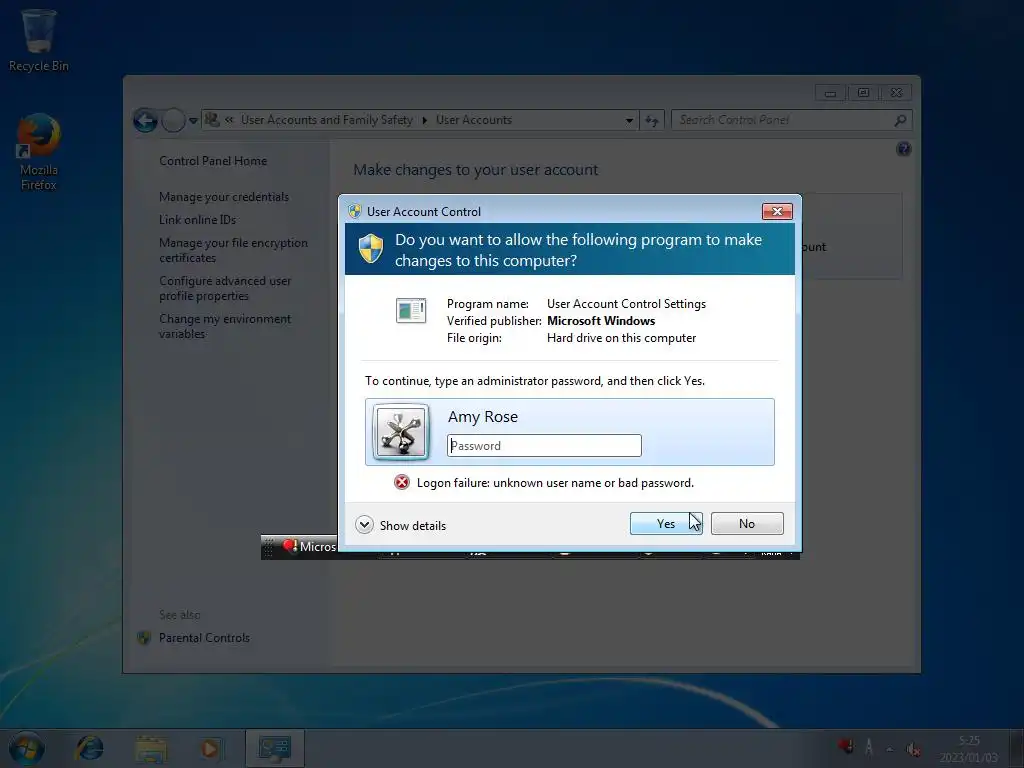Image resolution: width=1024 pixels, height=768 pixels.
Task: Open Internet Explorer from taskbar
Action: (89, 748)
